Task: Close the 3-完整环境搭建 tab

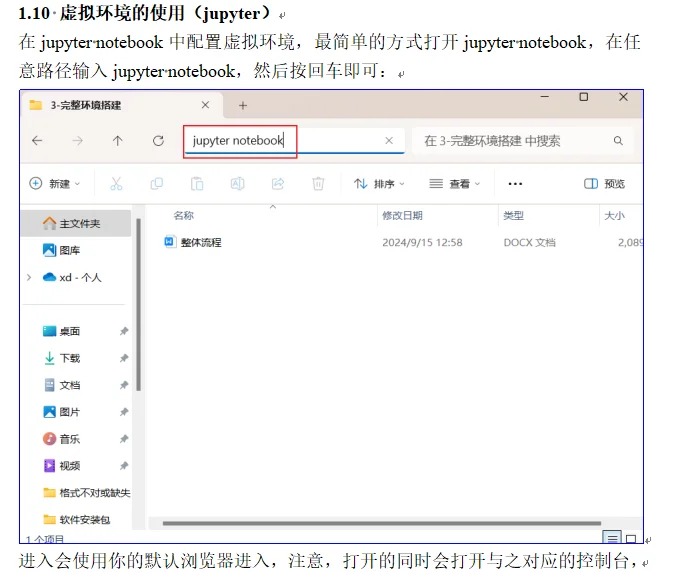Action: click(206, 105)
